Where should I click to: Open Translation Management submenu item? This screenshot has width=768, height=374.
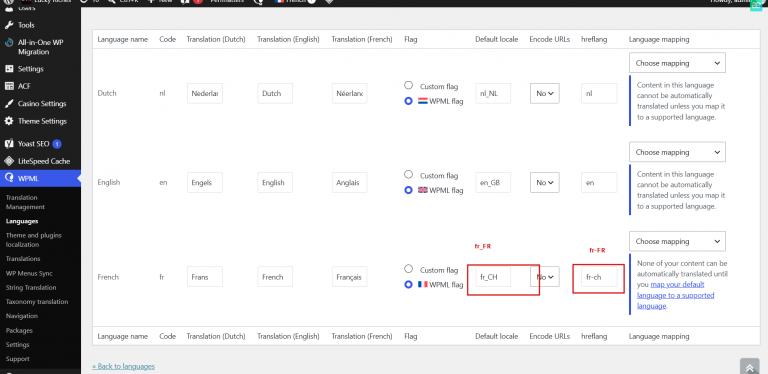(x=25, y=202)
